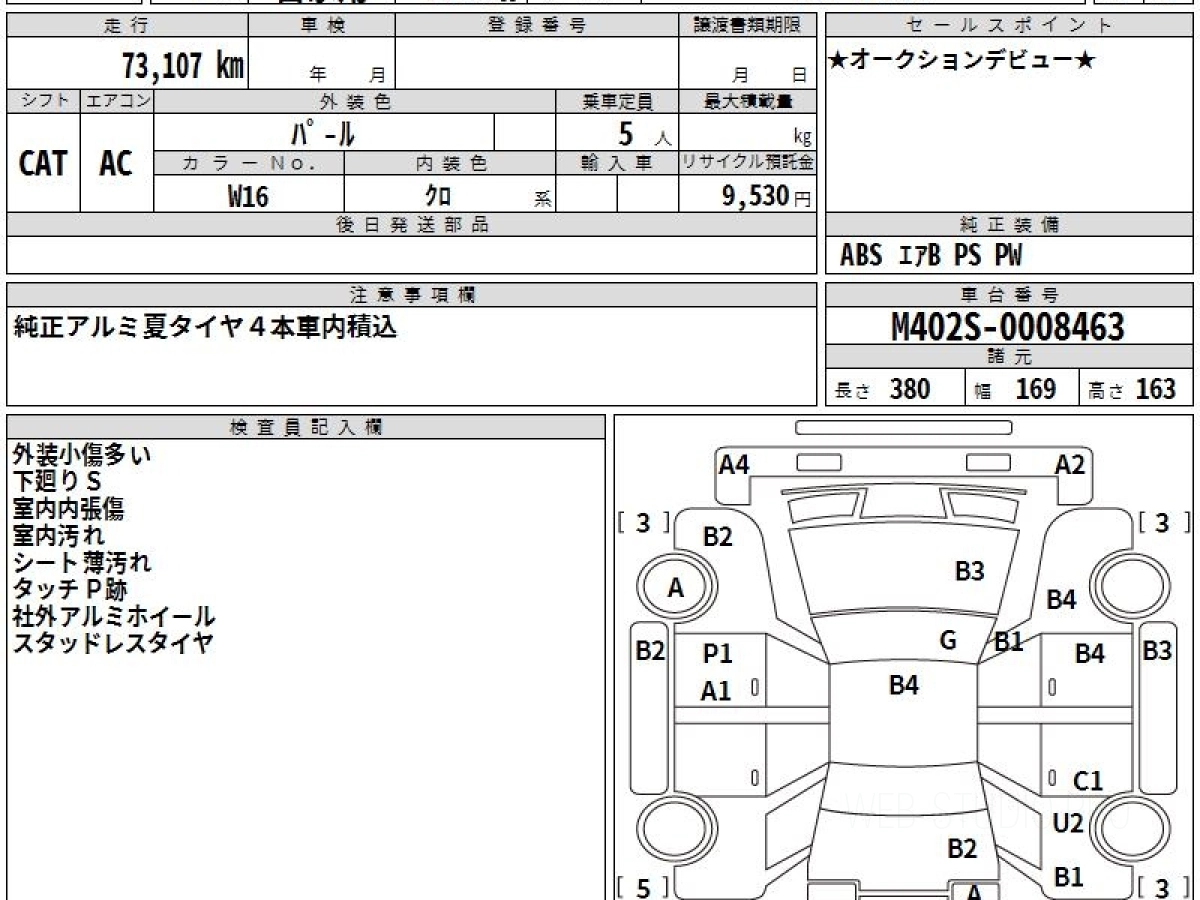
Task: Click the 検査員記入欄 header
Action: pyautogui.click(x=306, y=427)
